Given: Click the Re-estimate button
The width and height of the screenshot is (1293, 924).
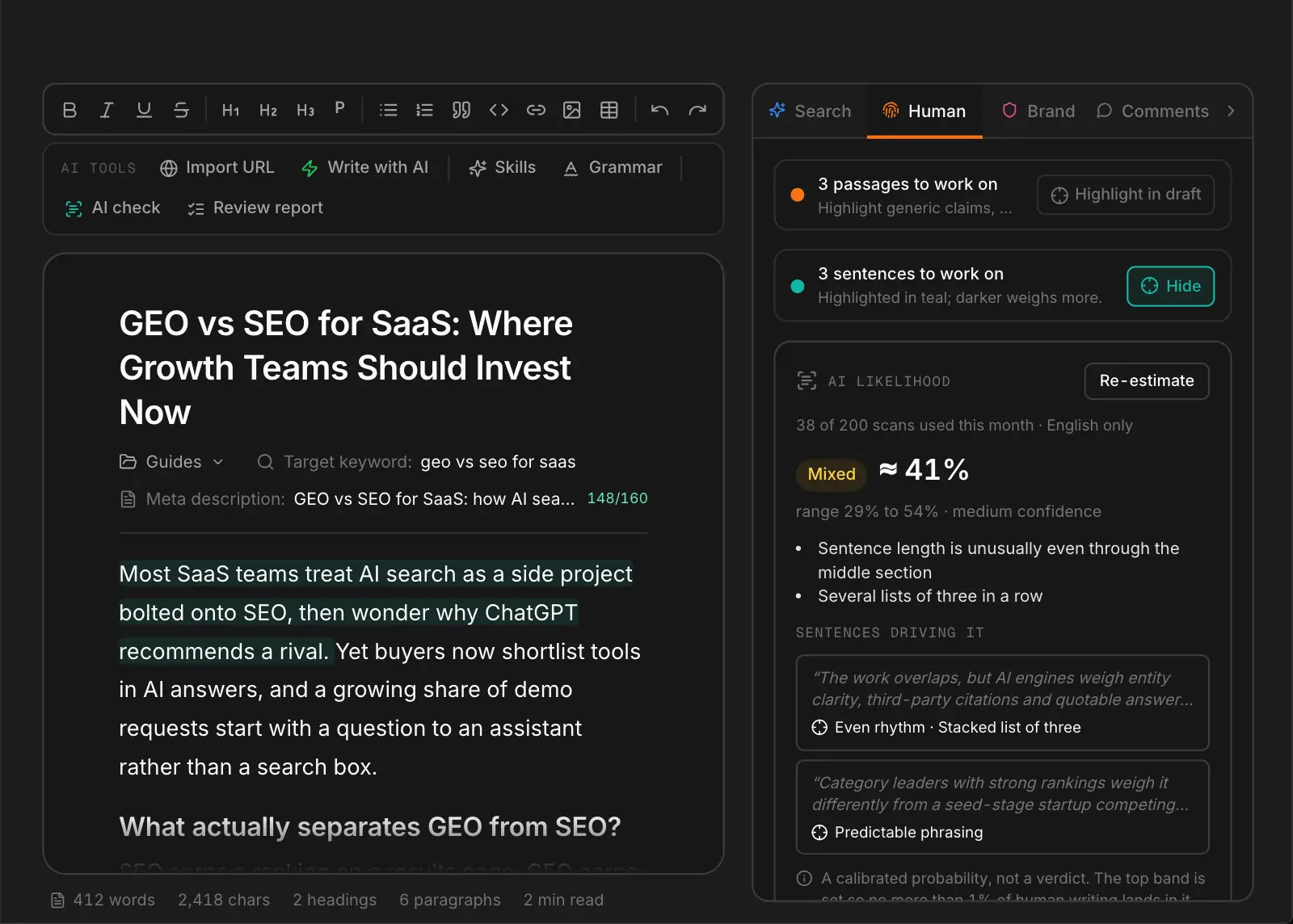Looking at the screenshot, I should click(x=1147, y=381).
